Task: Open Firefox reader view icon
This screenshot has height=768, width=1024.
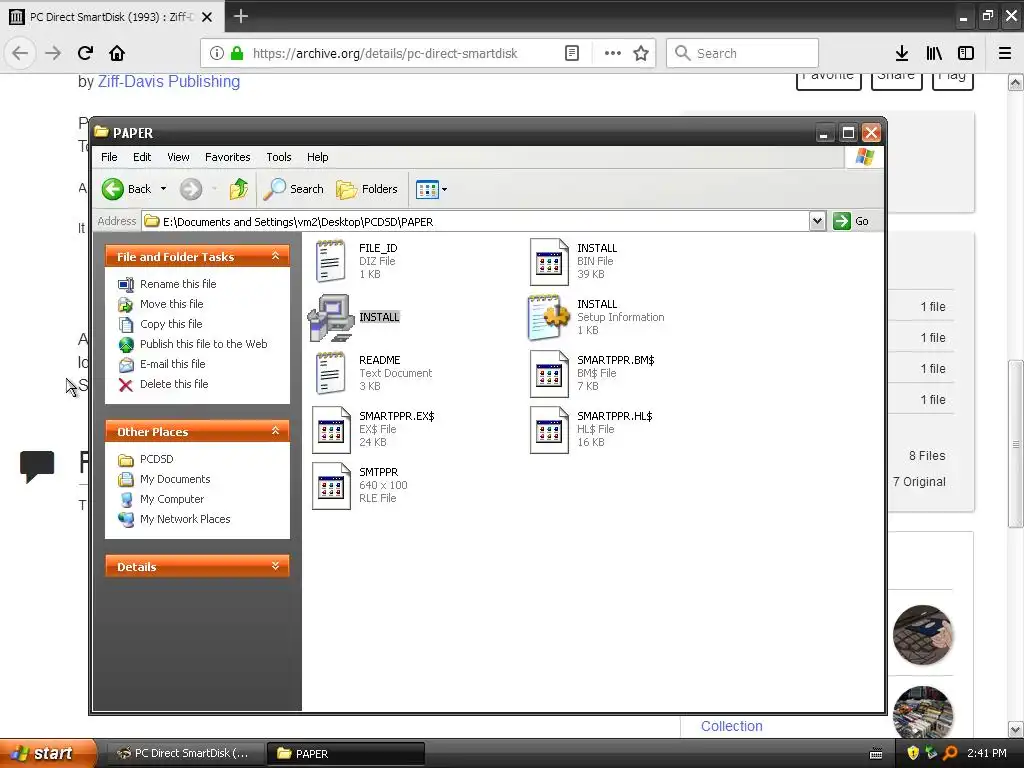Action: pos(571,53)
